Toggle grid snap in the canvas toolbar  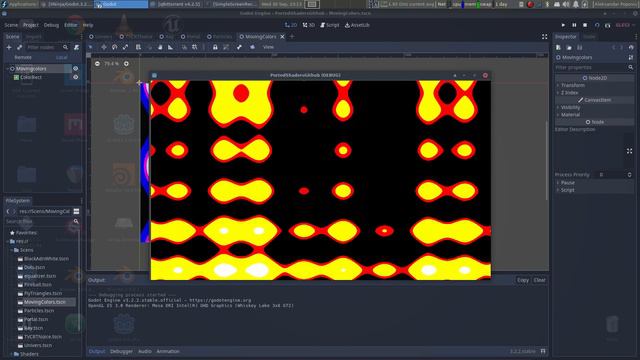195,47
